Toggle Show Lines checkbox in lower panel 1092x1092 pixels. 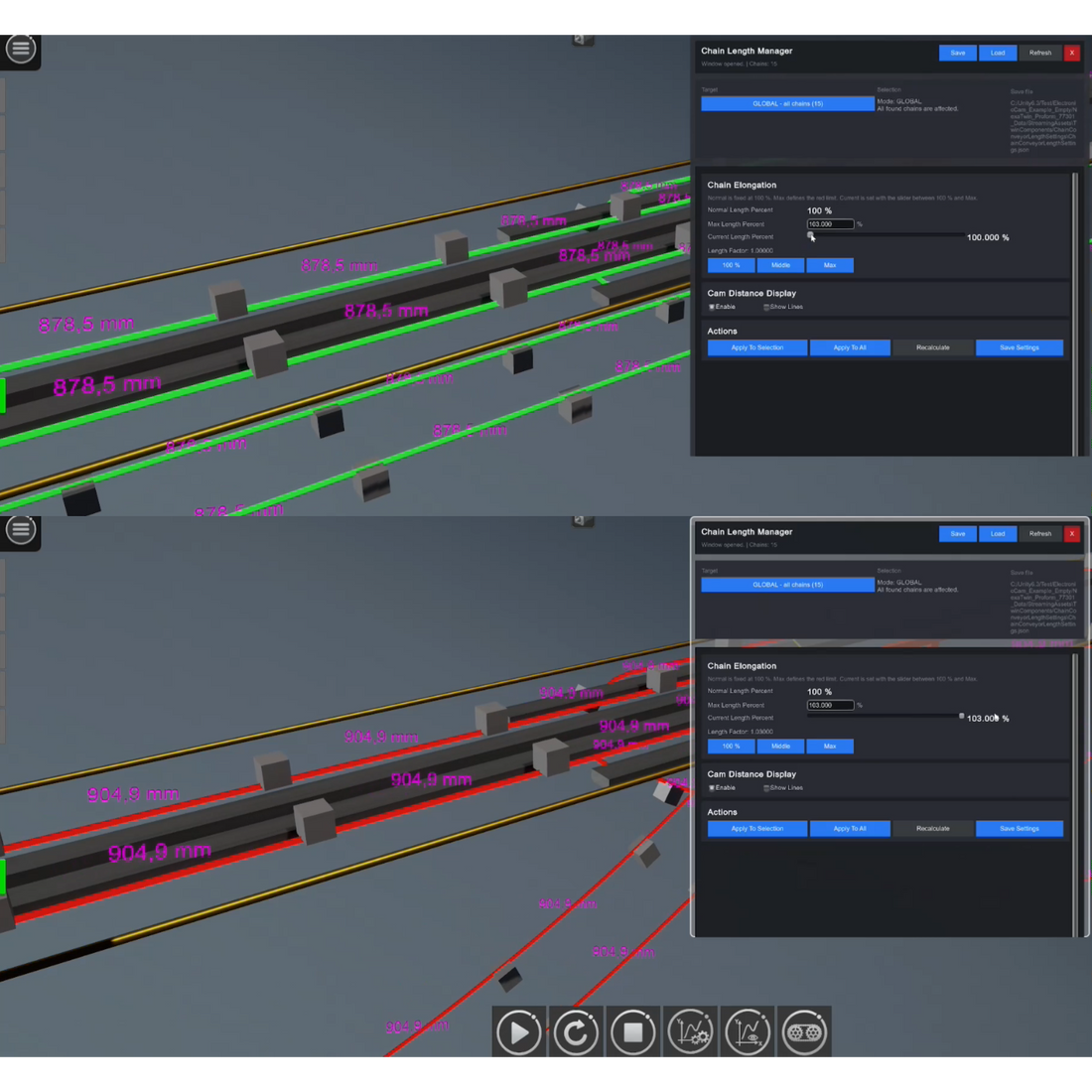[x=766, y=788]
